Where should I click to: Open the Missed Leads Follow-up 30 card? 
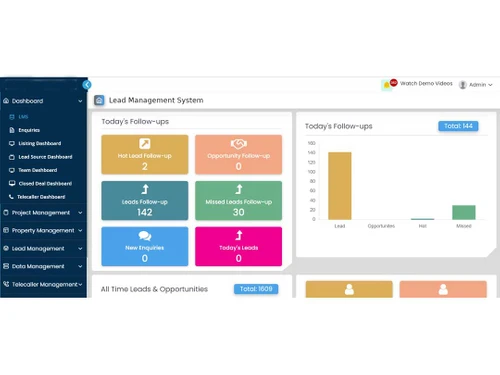[239, 200]
